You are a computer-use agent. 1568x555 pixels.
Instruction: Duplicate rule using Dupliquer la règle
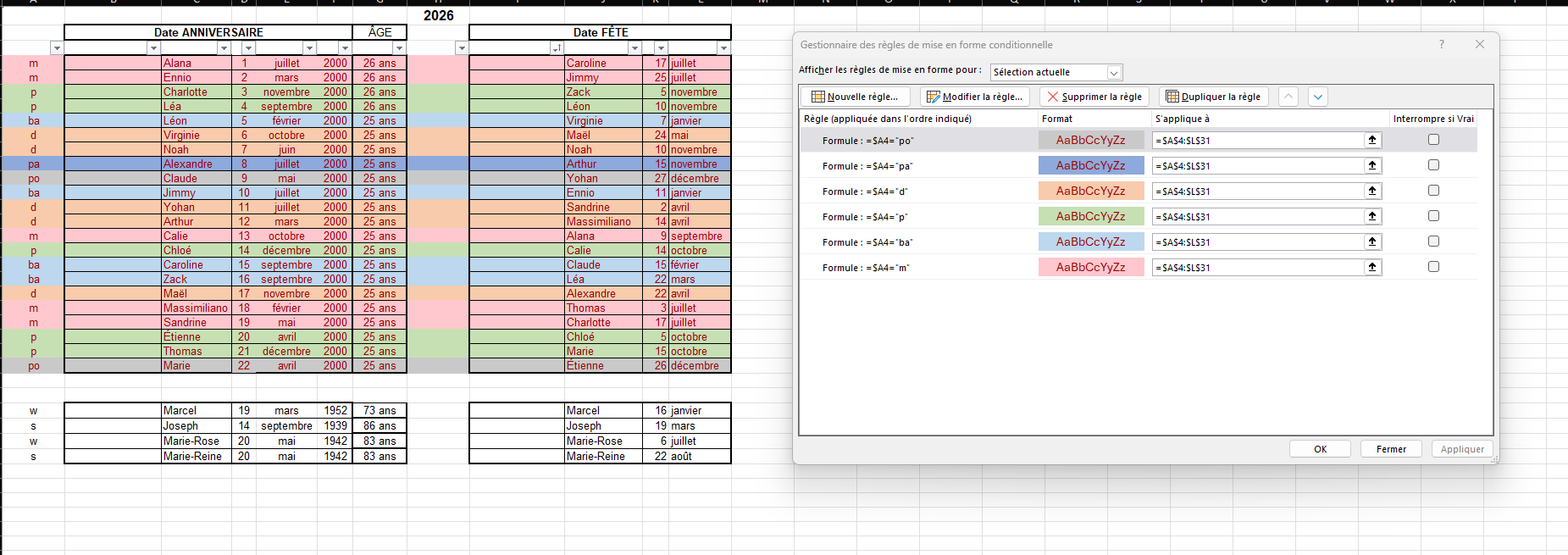(x=1213, y=97)
